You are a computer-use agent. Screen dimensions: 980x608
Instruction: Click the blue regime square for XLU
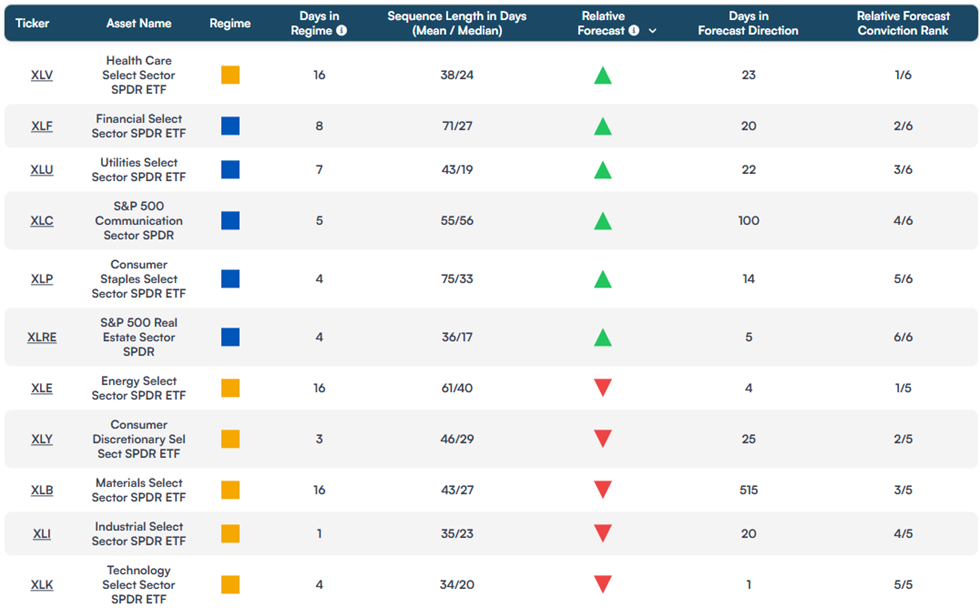(230, 170)
